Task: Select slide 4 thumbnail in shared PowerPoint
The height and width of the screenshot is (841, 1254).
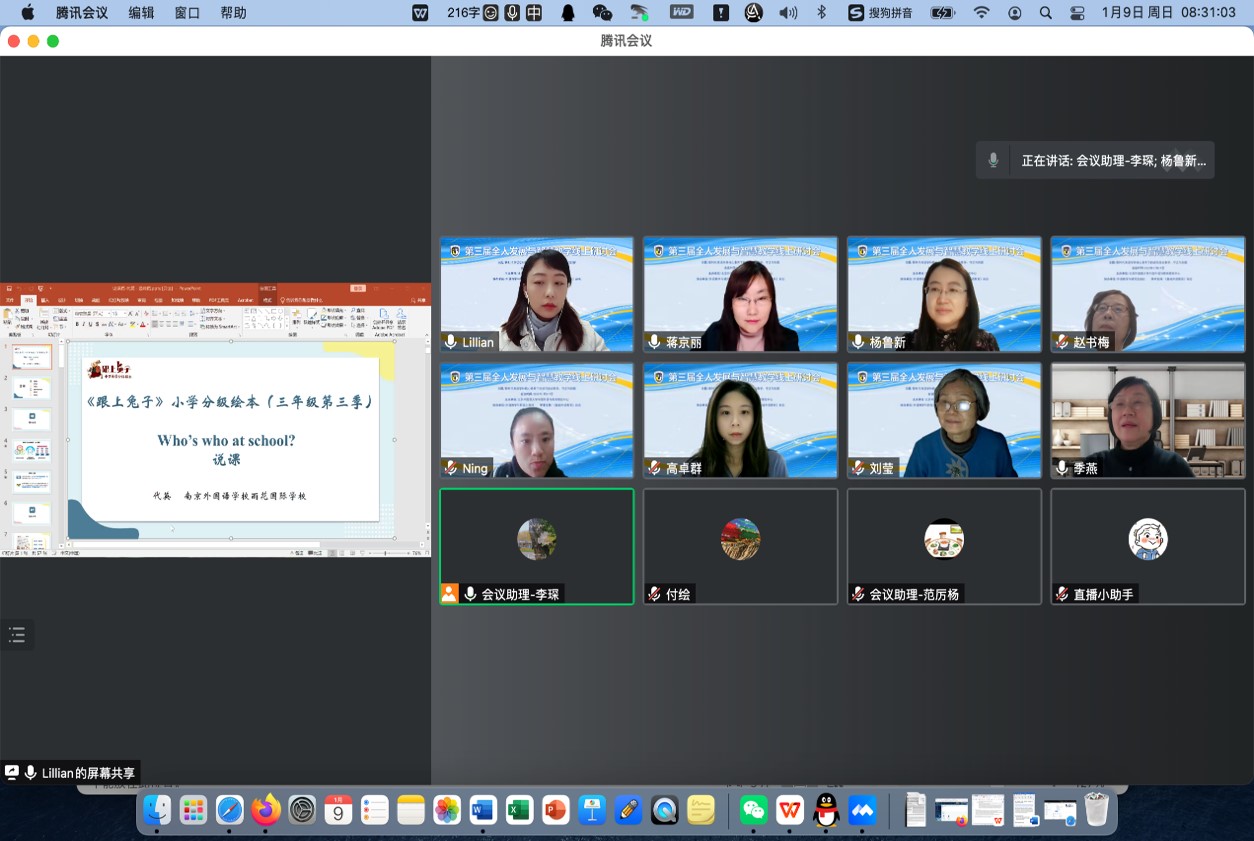Action: [x=32, y=451]
